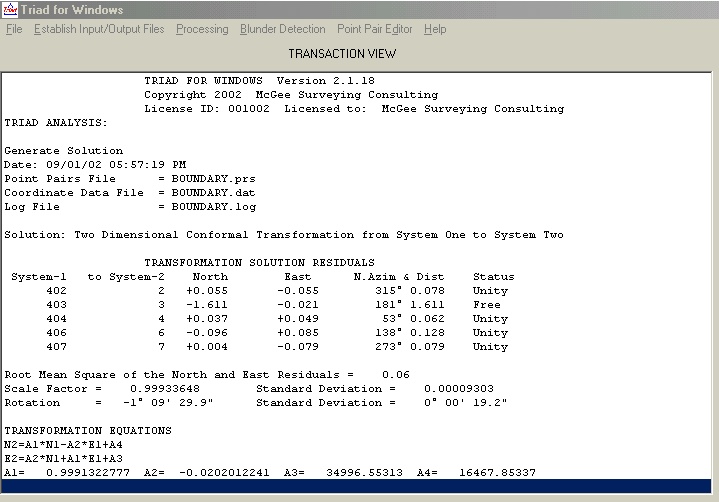Open the Blunder Detection menu
719x502 pixels.
click(x=282, y=29)
